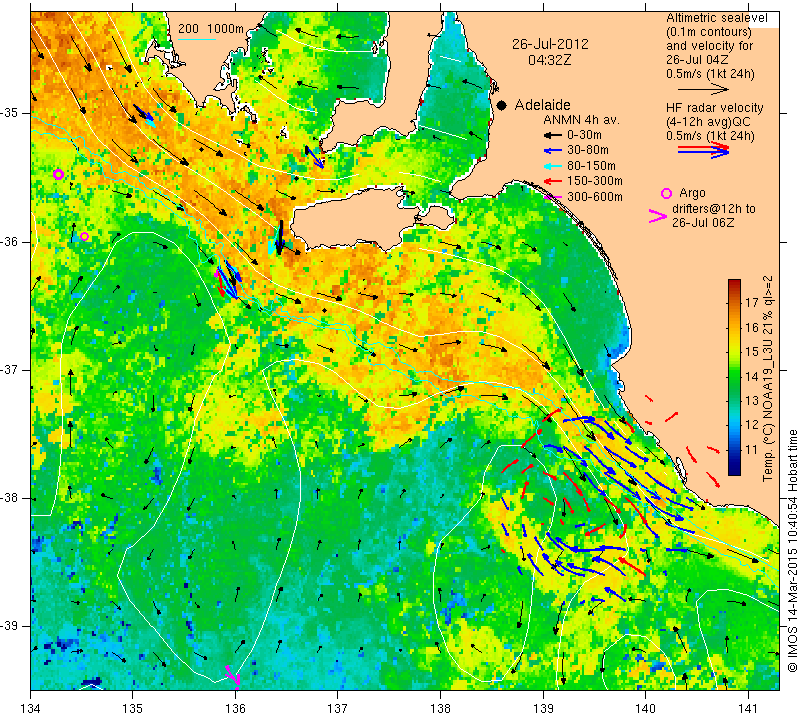Viewport: 800px width, 720px height.
Task: Click latitude axis label -37
Action: coord(11,369)
